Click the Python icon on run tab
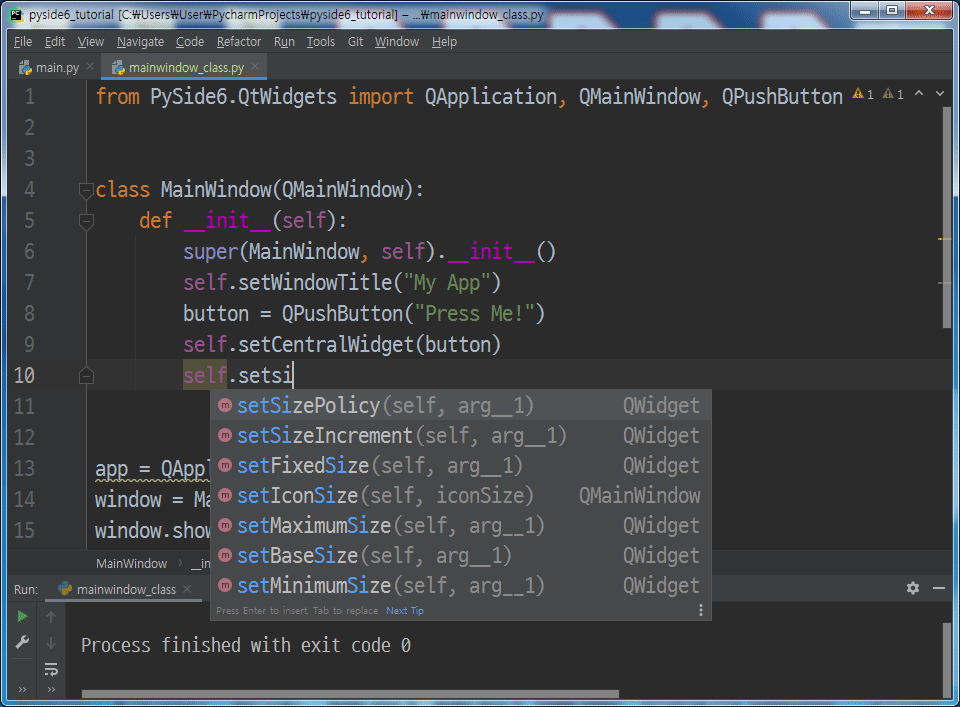The image size is (960, 707). click(65, 589)
